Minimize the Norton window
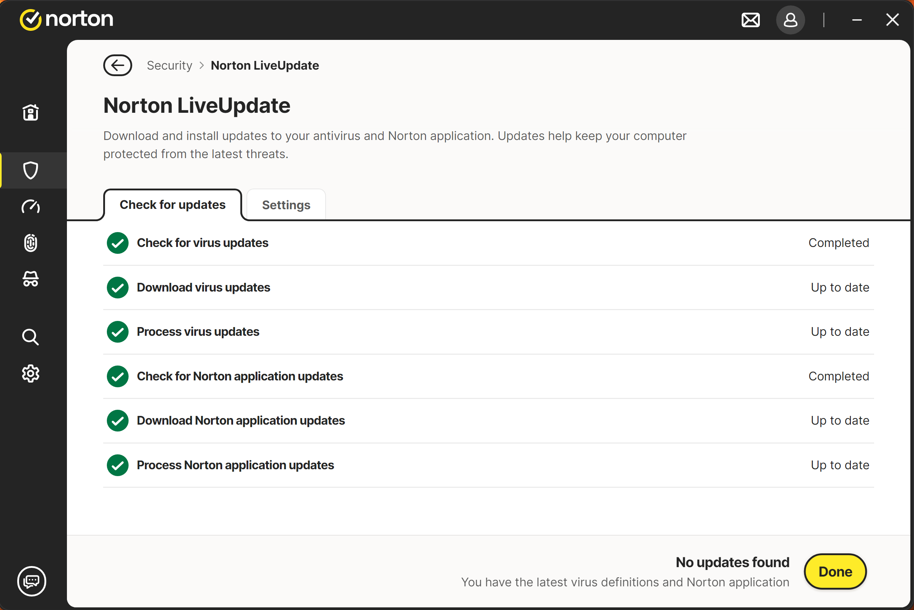This screenshot has height=610, width=914. pyautogui.click(x=857, y=20)
